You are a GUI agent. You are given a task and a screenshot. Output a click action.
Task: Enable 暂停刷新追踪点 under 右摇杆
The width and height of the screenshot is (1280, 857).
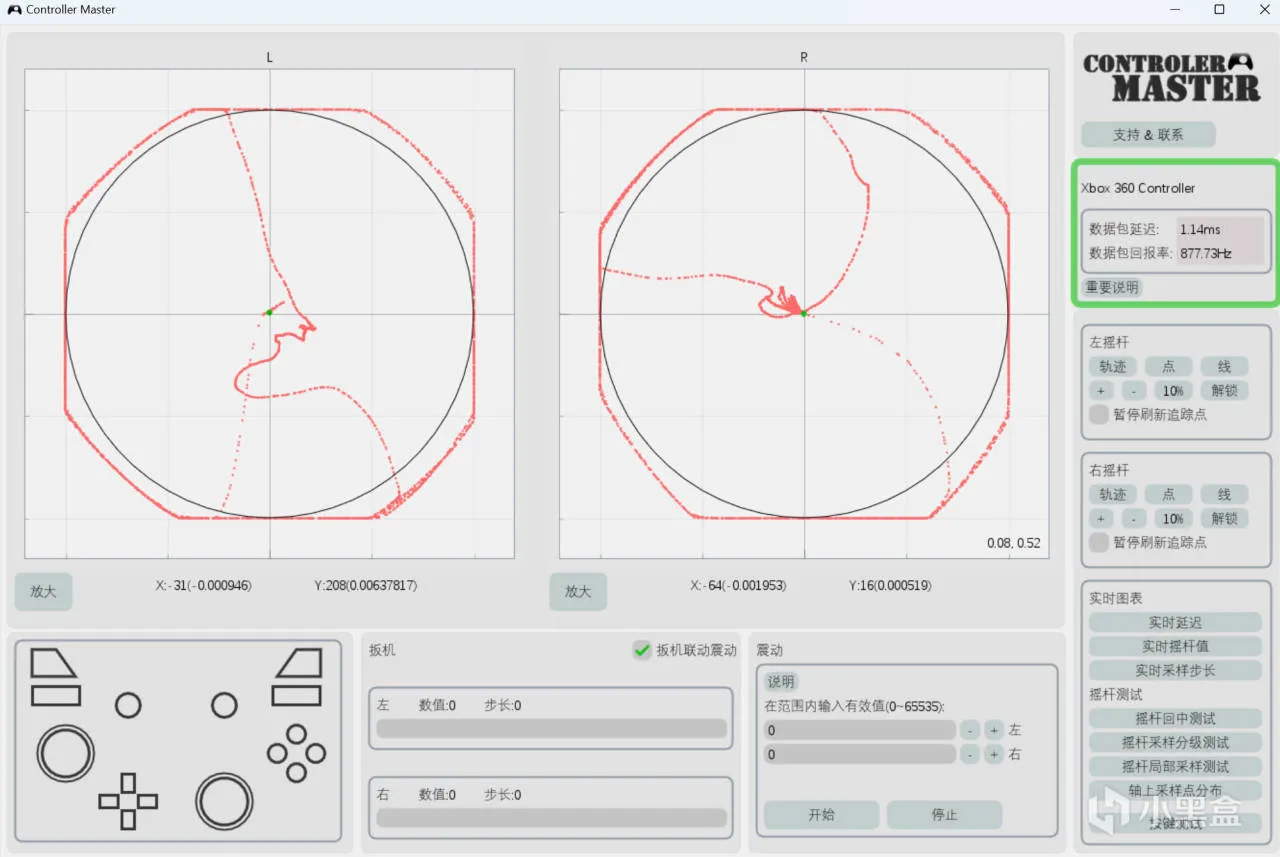click(1099, 542)
